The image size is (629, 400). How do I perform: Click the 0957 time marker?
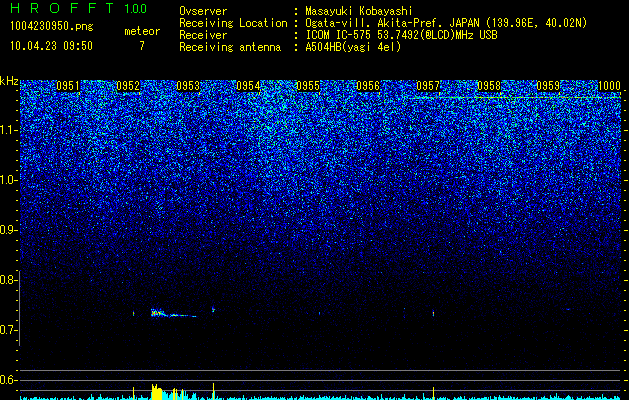coord(428,86)
